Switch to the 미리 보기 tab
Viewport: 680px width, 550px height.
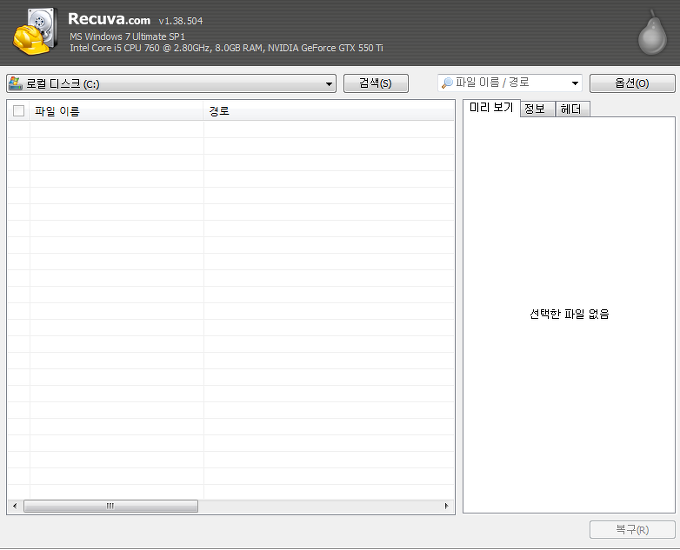[491, 108]
